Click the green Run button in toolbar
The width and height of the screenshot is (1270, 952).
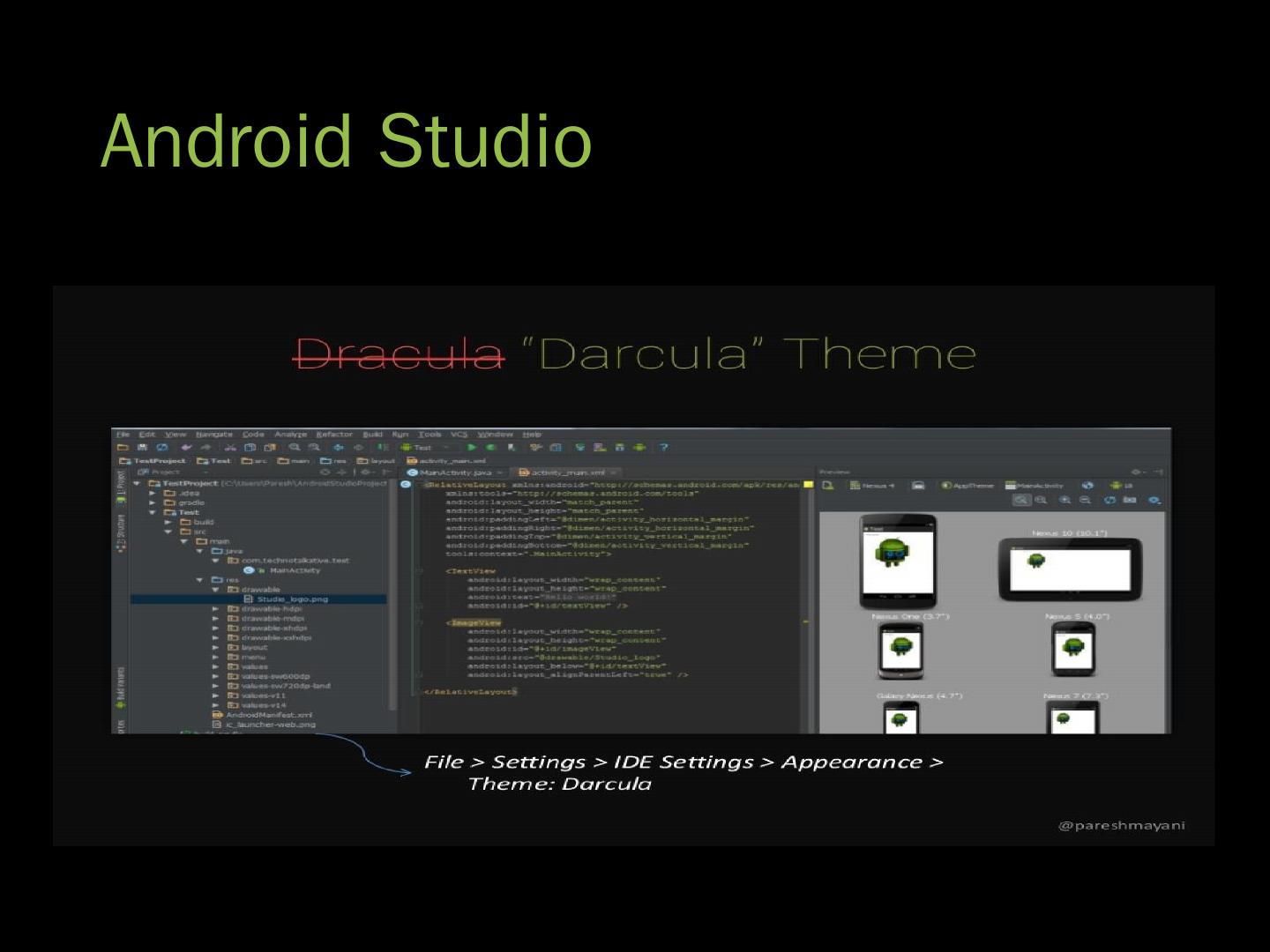pos(472,448)
